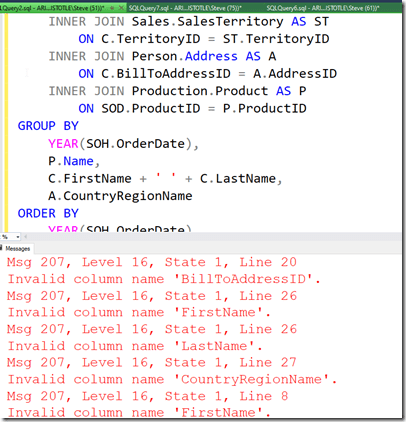The height and width of the screenshot is (422, 406).
Task: Click the 'Person.Address' table reference
Action: coord(185,56)
